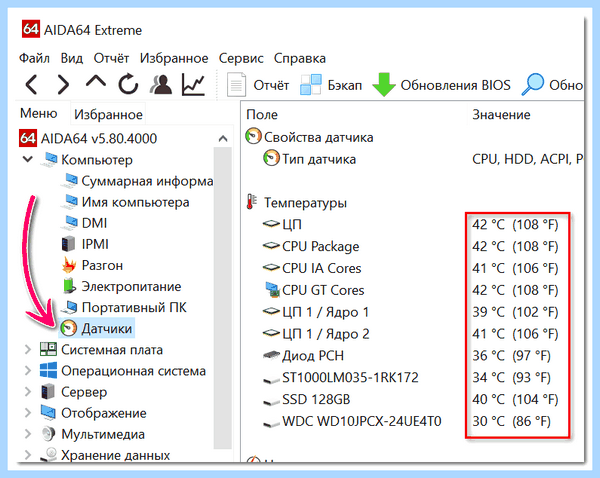Click the Отображение monitor icon

[x=48, y=413]
